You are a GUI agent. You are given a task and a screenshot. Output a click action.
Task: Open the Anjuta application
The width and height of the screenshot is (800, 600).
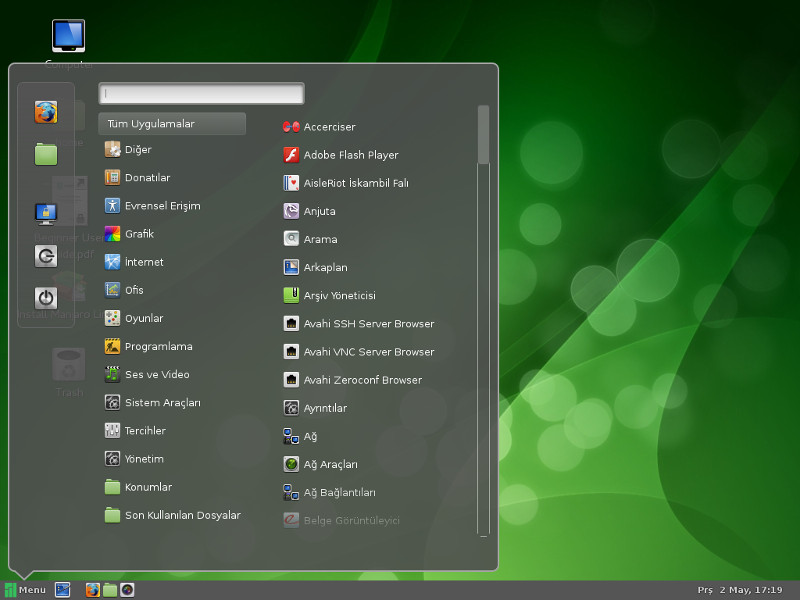[x=319, y=211]
